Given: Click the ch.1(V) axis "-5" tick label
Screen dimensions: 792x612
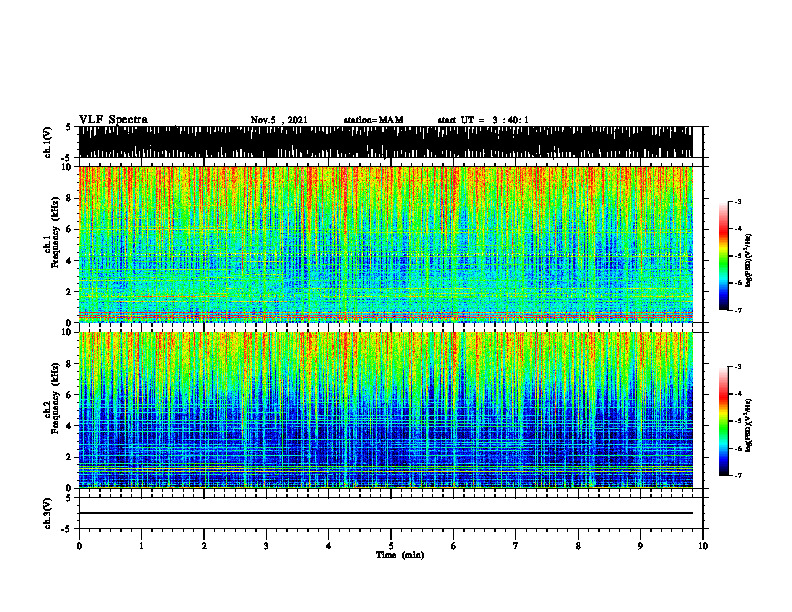Looking at the screenshot, I should coord(67,158).
